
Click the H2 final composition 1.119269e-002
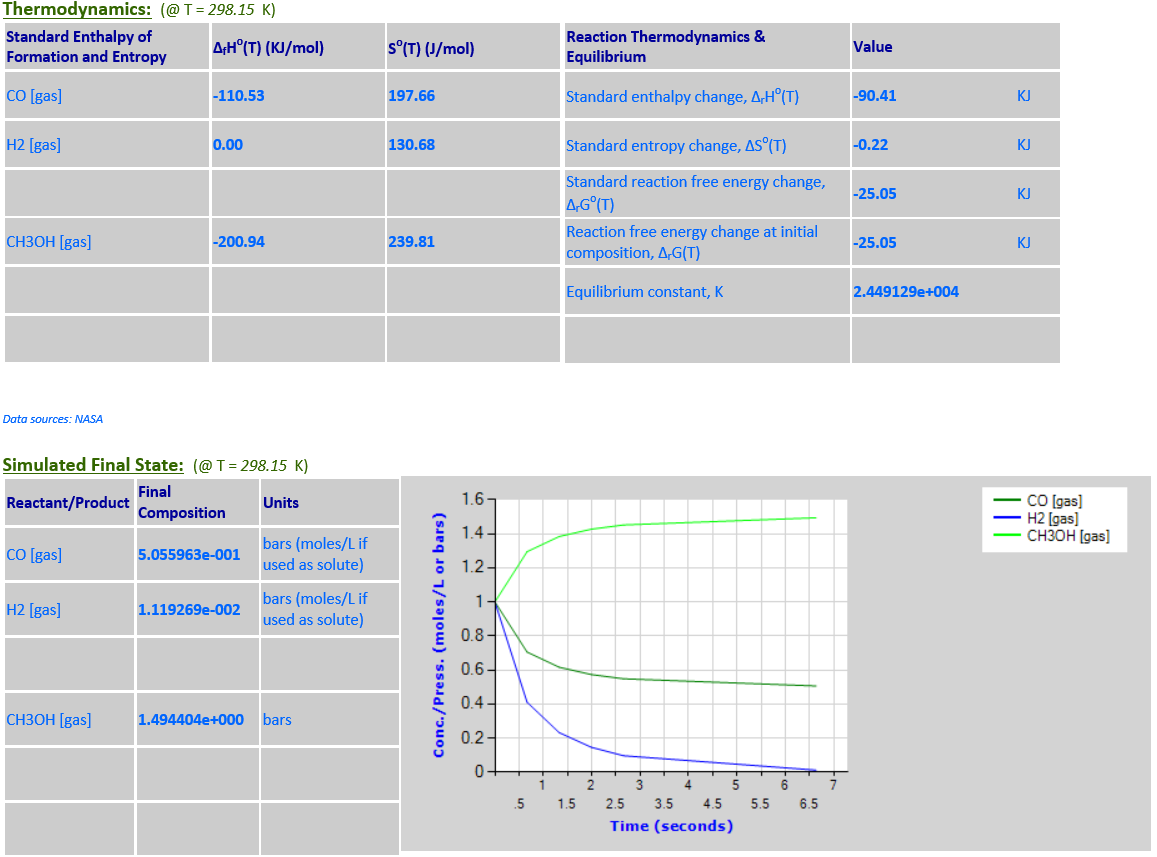coord(189,609)
